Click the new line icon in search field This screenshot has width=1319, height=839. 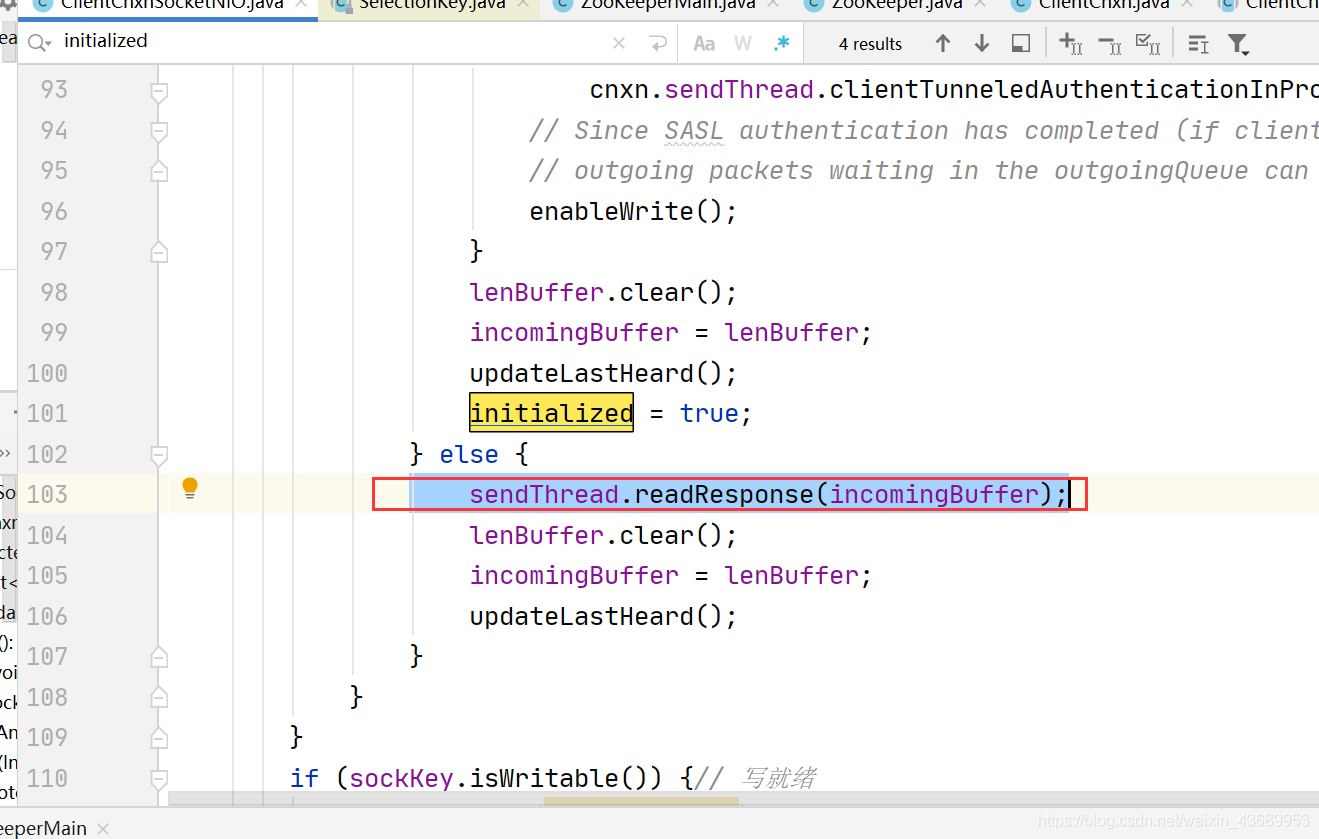pos(657,43)
